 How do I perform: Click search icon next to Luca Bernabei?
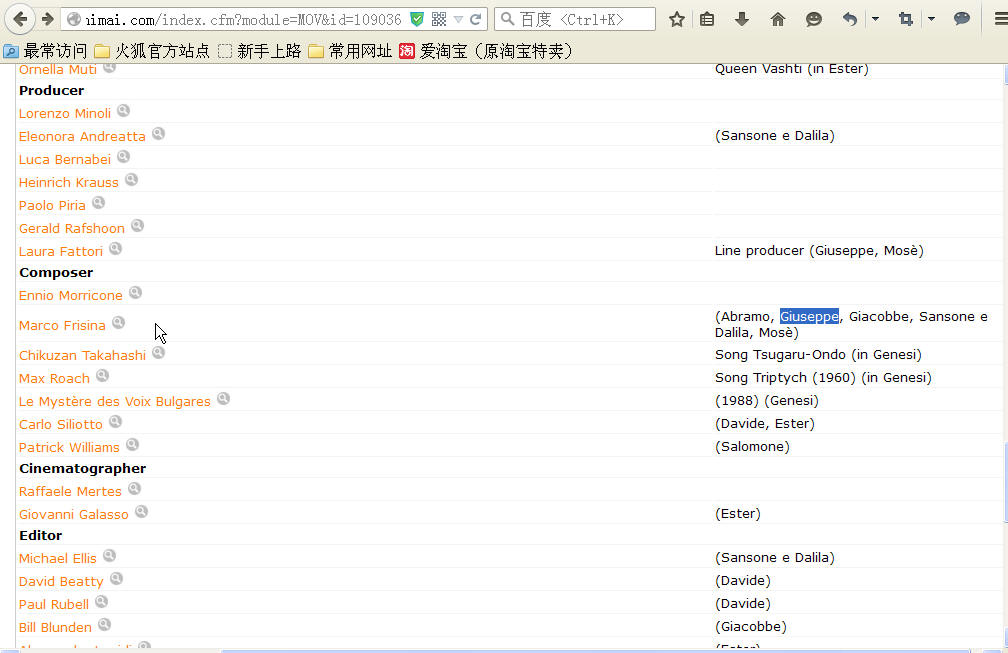(123, 157)
